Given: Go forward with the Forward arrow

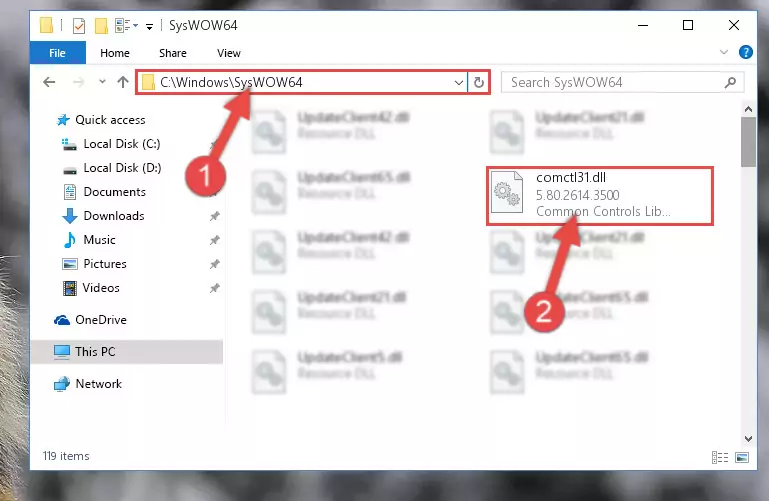Looking at the screenshot, I should 78,82.
